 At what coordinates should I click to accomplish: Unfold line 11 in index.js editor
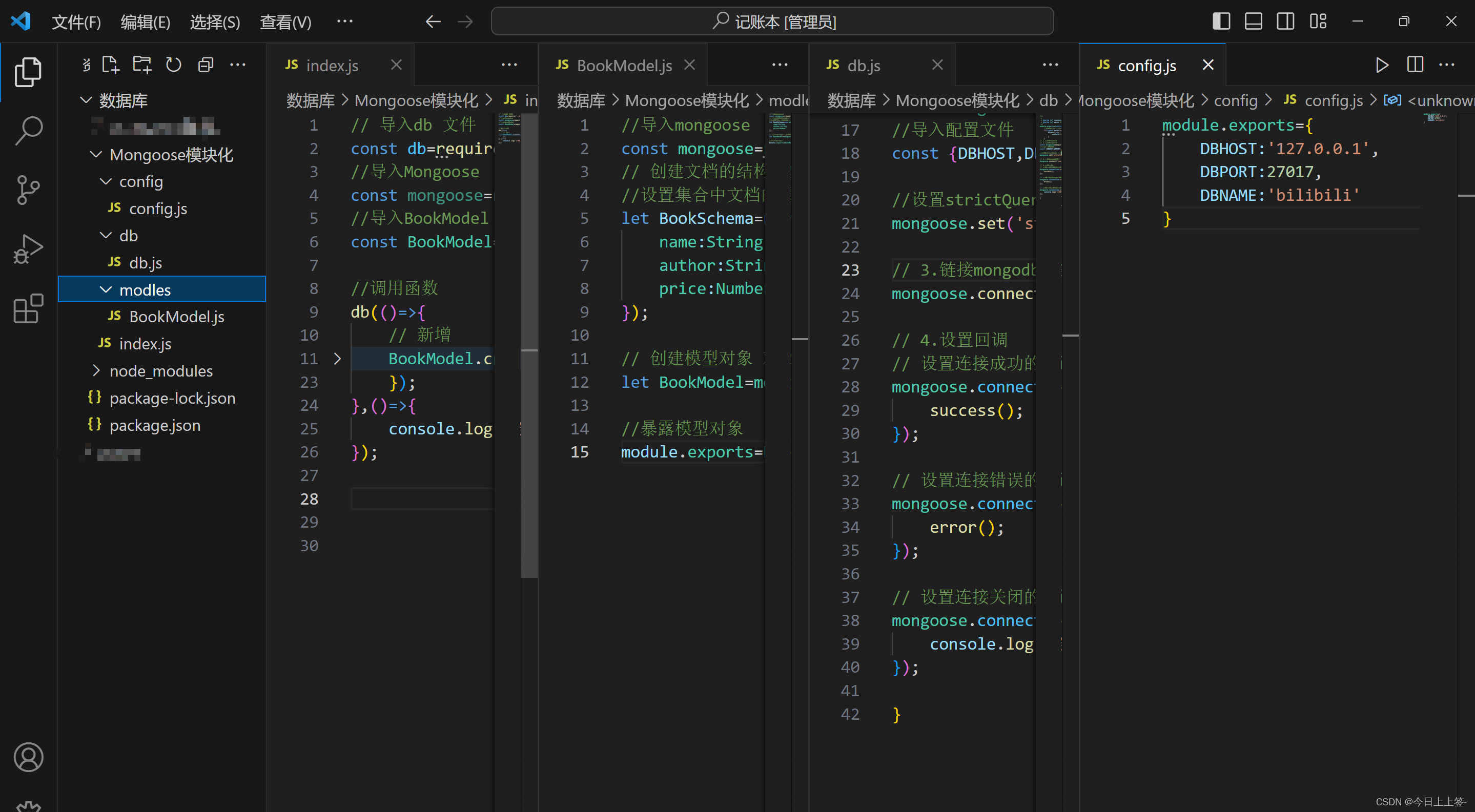[337, 359]
